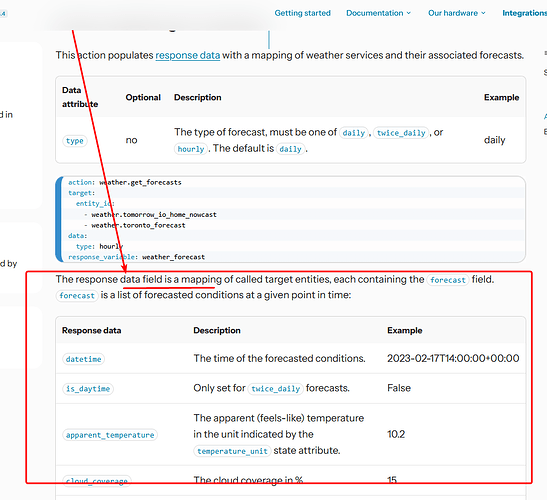Click the 10.2 example value

click(396, 434)
